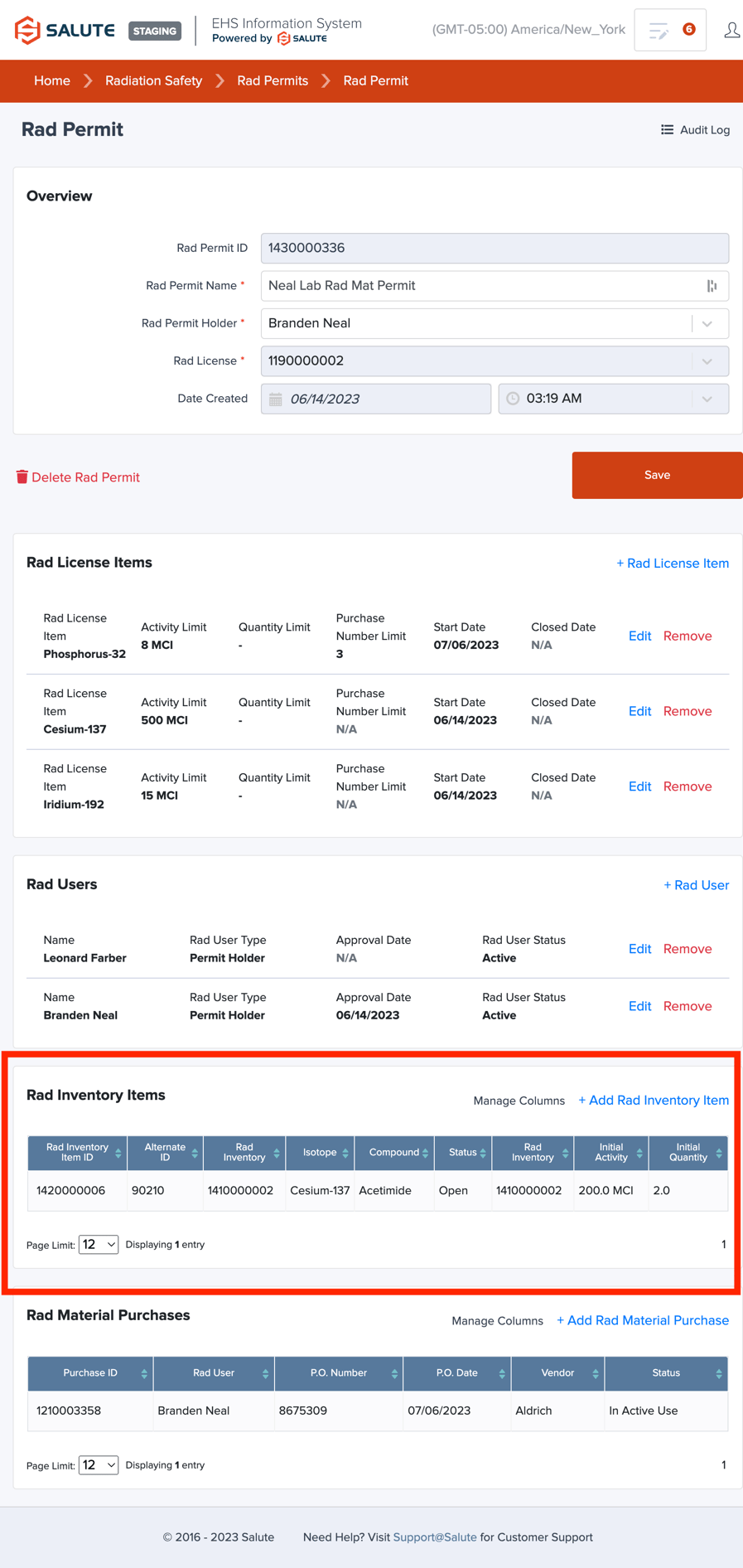The height and width of the screenshot is (1568, 743).
Task: Expand the Rad Permit Holder dropdown
Action: coord(707,323)
